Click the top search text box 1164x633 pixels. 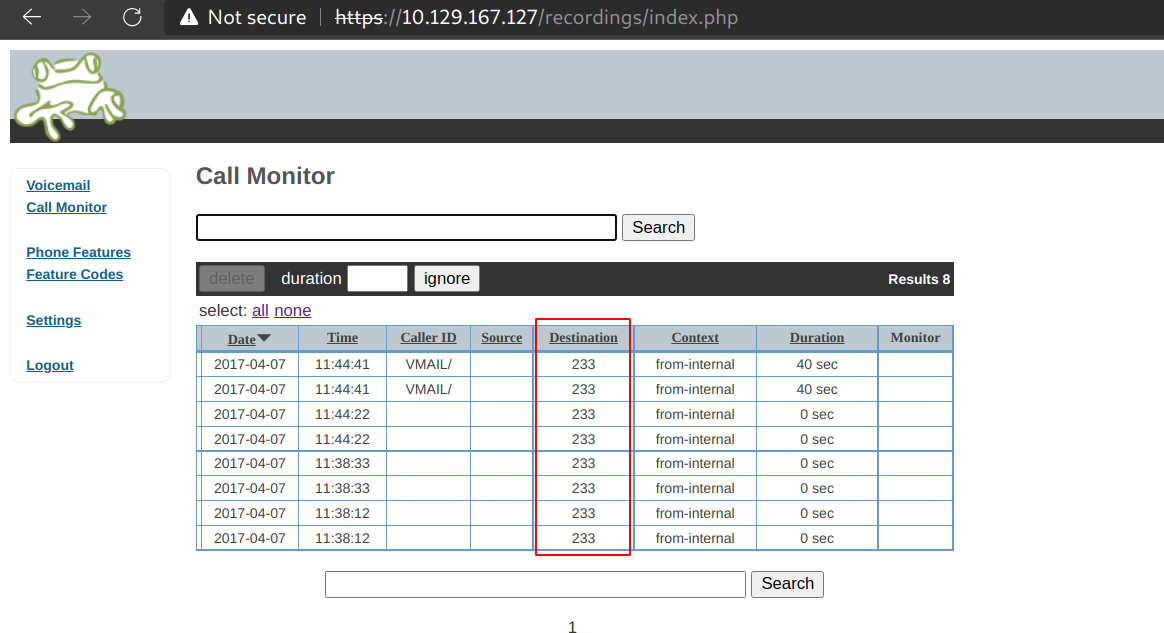(x=405, y=227)
